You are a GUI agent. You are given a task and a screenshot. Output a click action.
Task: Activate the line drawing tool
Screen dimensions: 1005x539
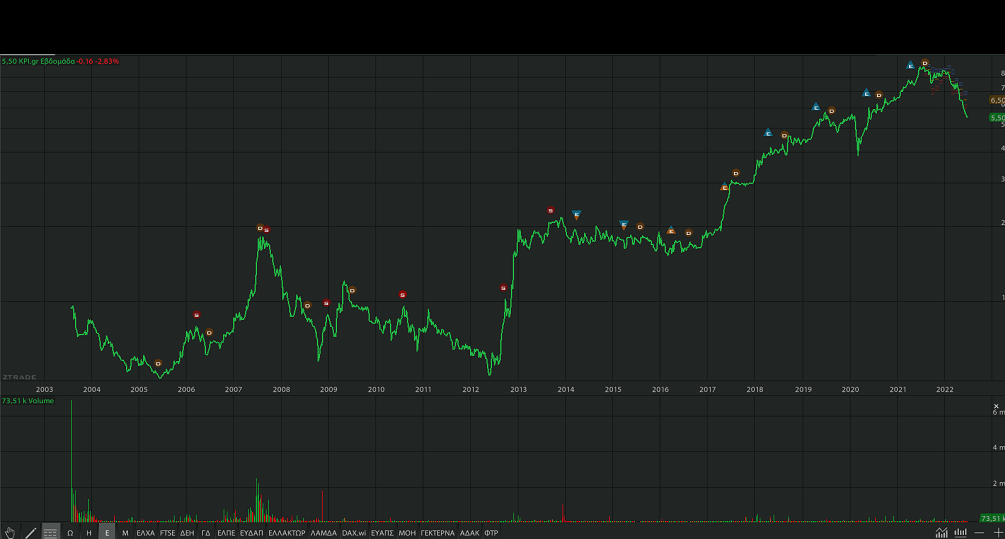pyautogui.click(x=30, y=532)
